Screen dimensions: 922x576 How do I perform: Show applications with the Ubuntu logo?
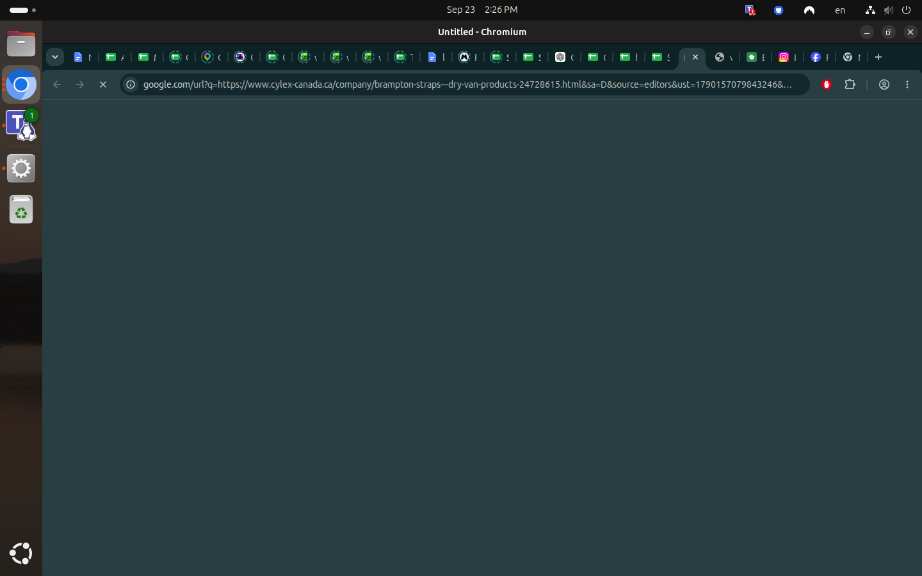click(x=21, y=553)
